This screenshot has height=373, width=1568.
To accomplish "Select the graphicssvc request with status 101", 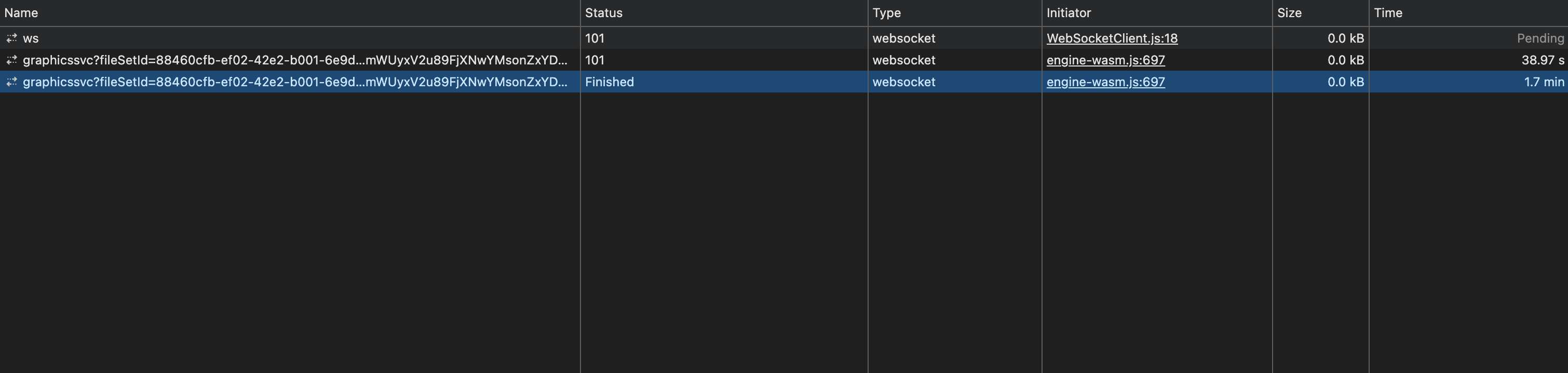I will 294,60.
